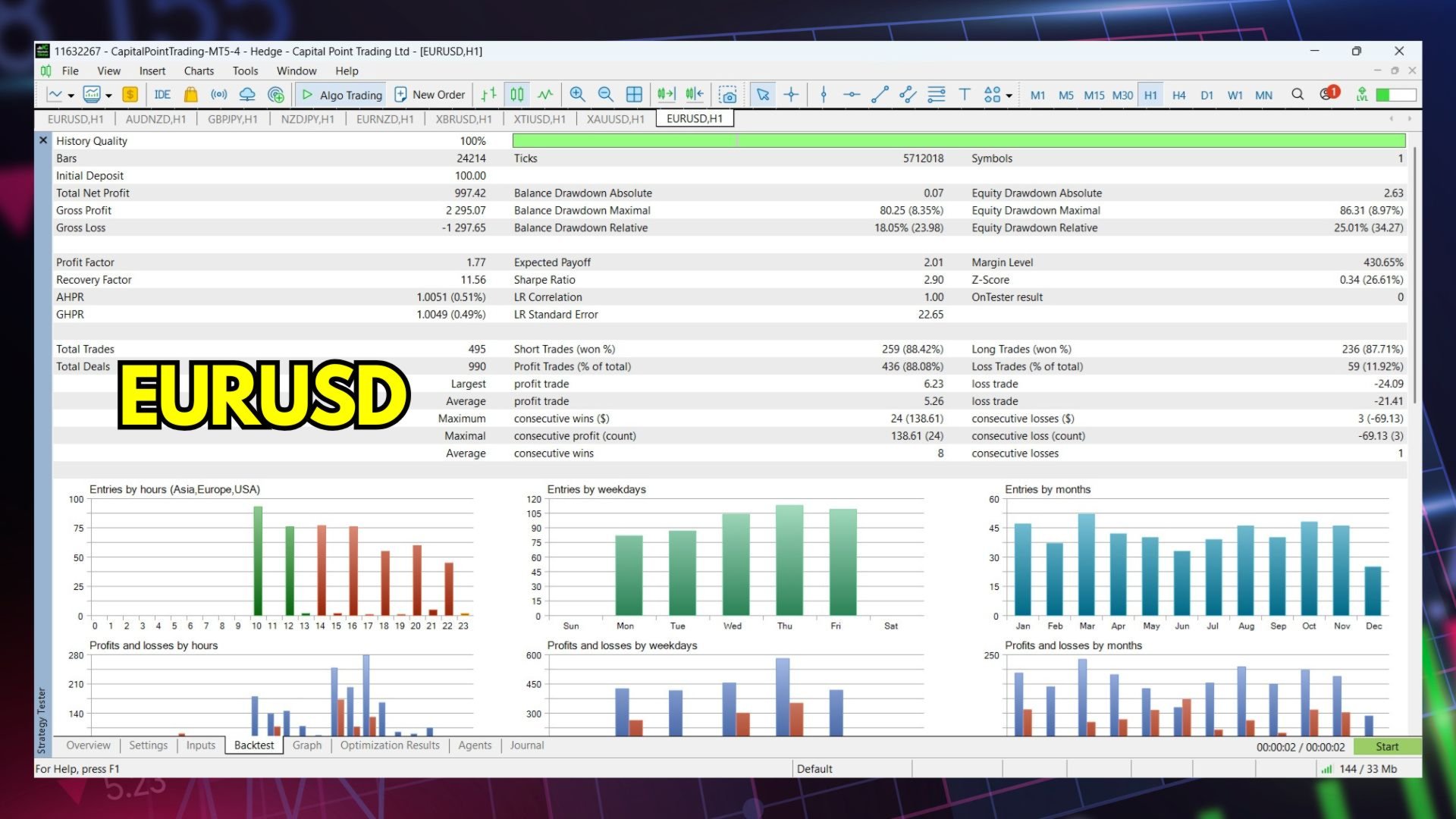Click the Zoom Out magnifier

tap(605, 95)
